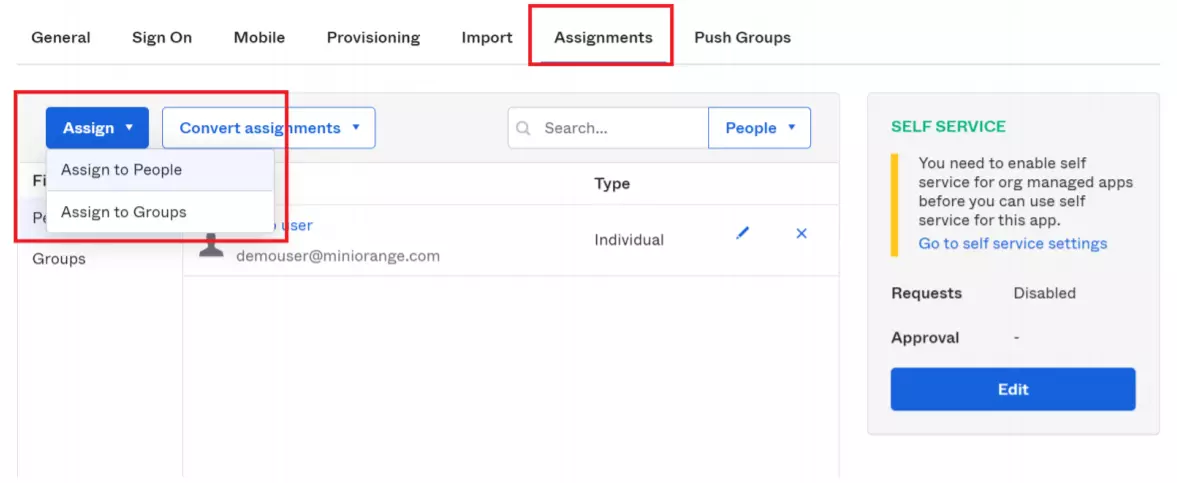Follow the Go to self service settings link
Viewport: 1177px width, 483px height.
(1013, 243)
